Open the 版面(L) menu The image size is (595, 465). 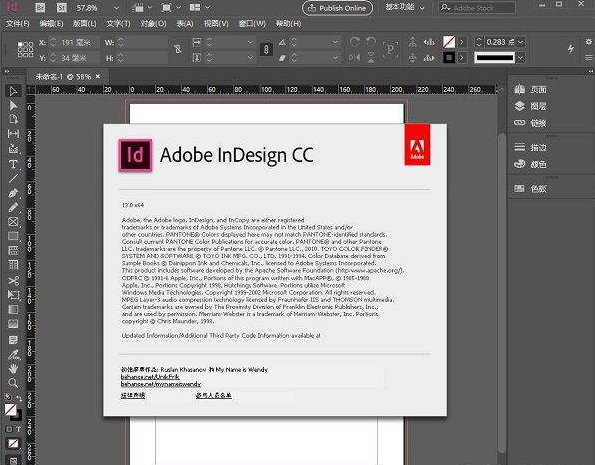pos(84,24)
